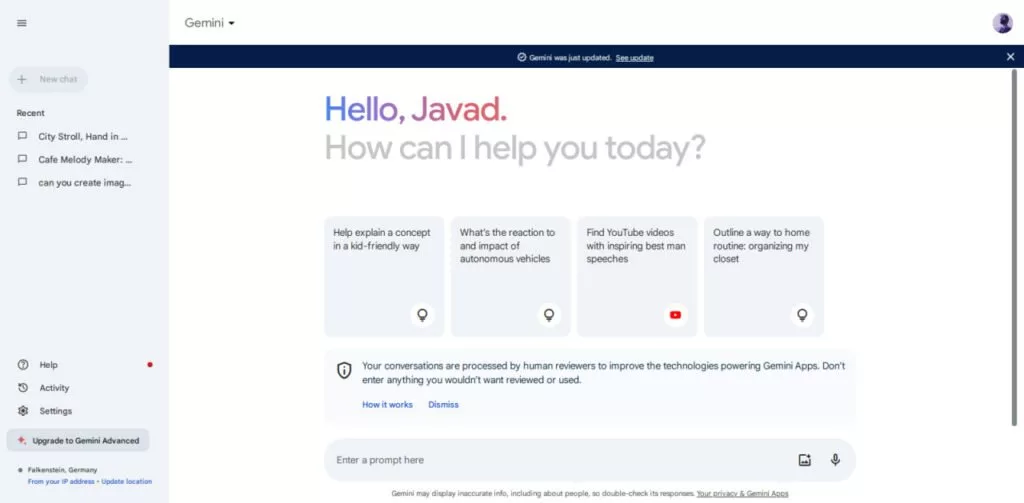Image resolution: width=1024 pixels, height=503 pixels.
Task: Close the Gemini update banner
Action: tap(1010, 57)
